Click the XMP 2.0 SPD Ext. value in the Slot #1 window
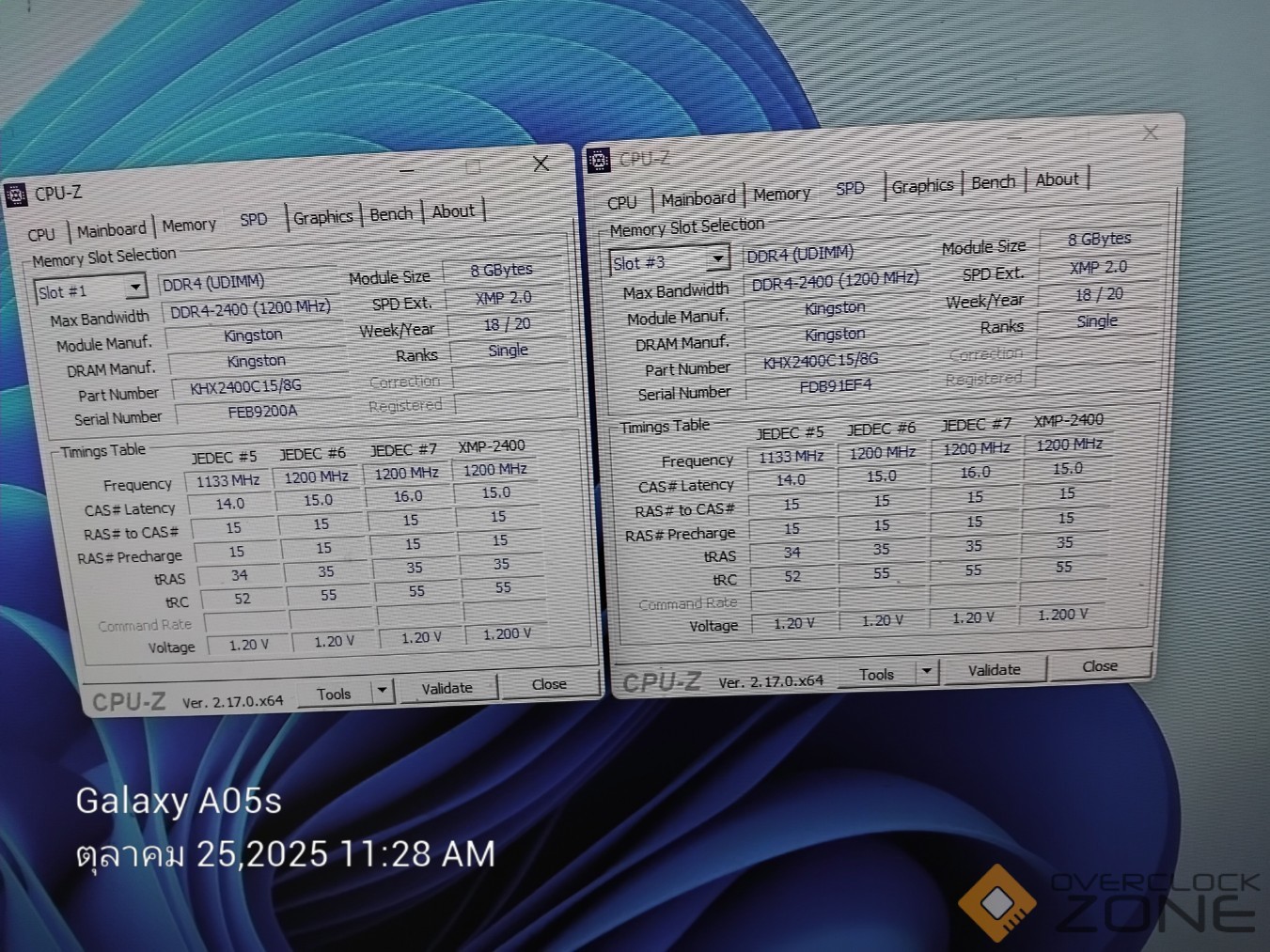This screenshot has width=1270, height=952. click(504, 297)
